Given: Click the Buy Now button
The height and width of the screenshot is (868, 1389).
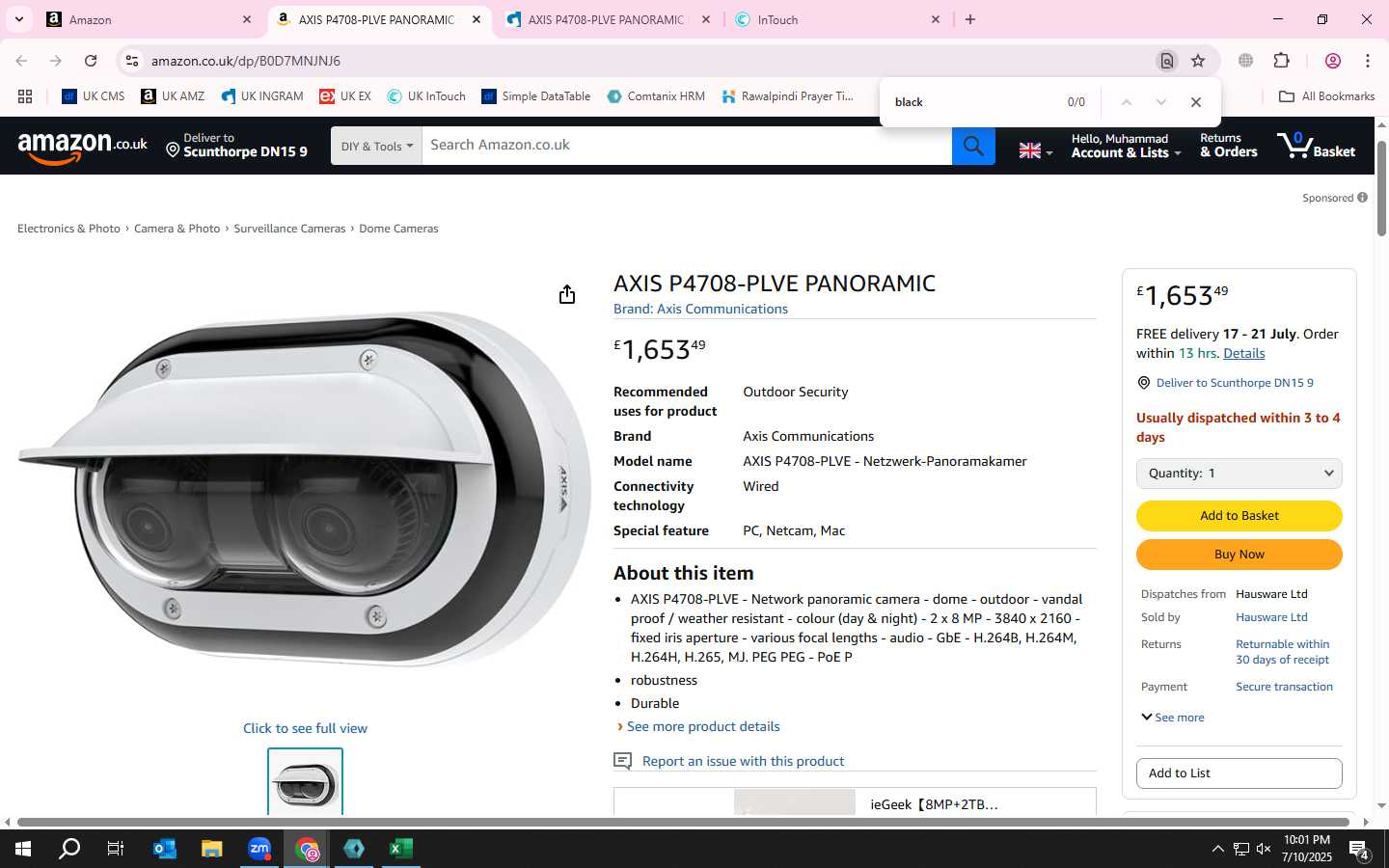Looking at the screenshot, I should point(1239,555).
